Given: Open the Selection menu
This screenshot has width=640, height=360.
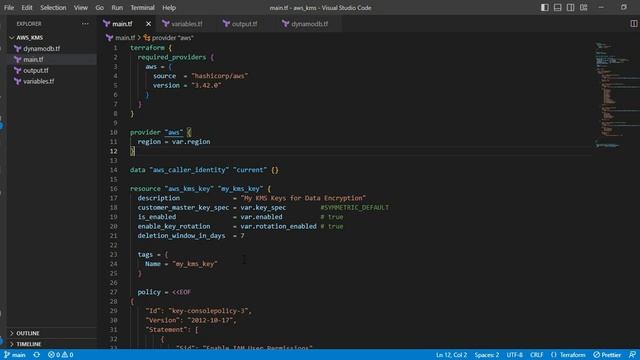Looking at the screenshot, I should (53, 8).
